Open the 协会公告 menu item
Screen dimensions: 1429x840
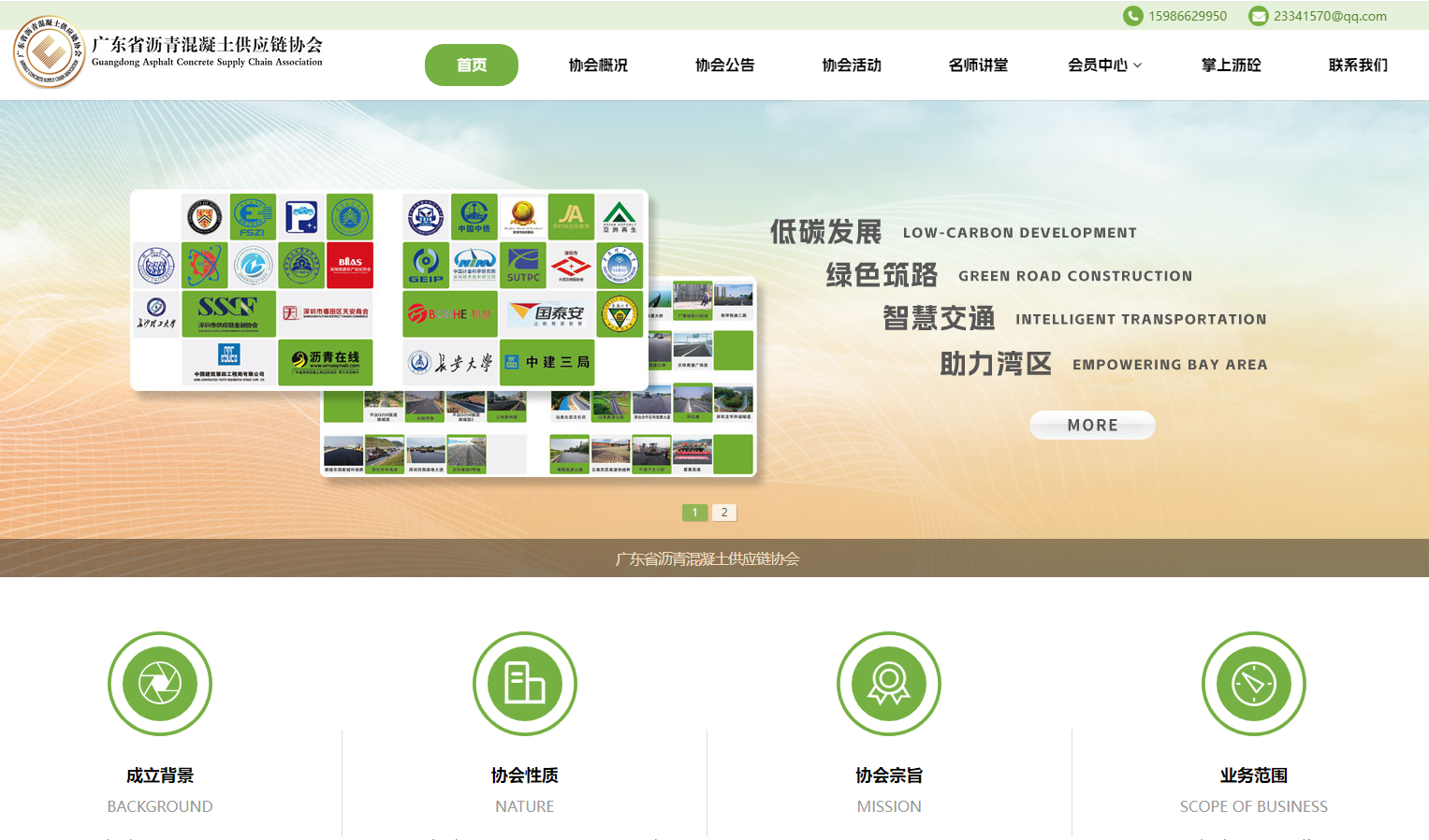(725, 65)
